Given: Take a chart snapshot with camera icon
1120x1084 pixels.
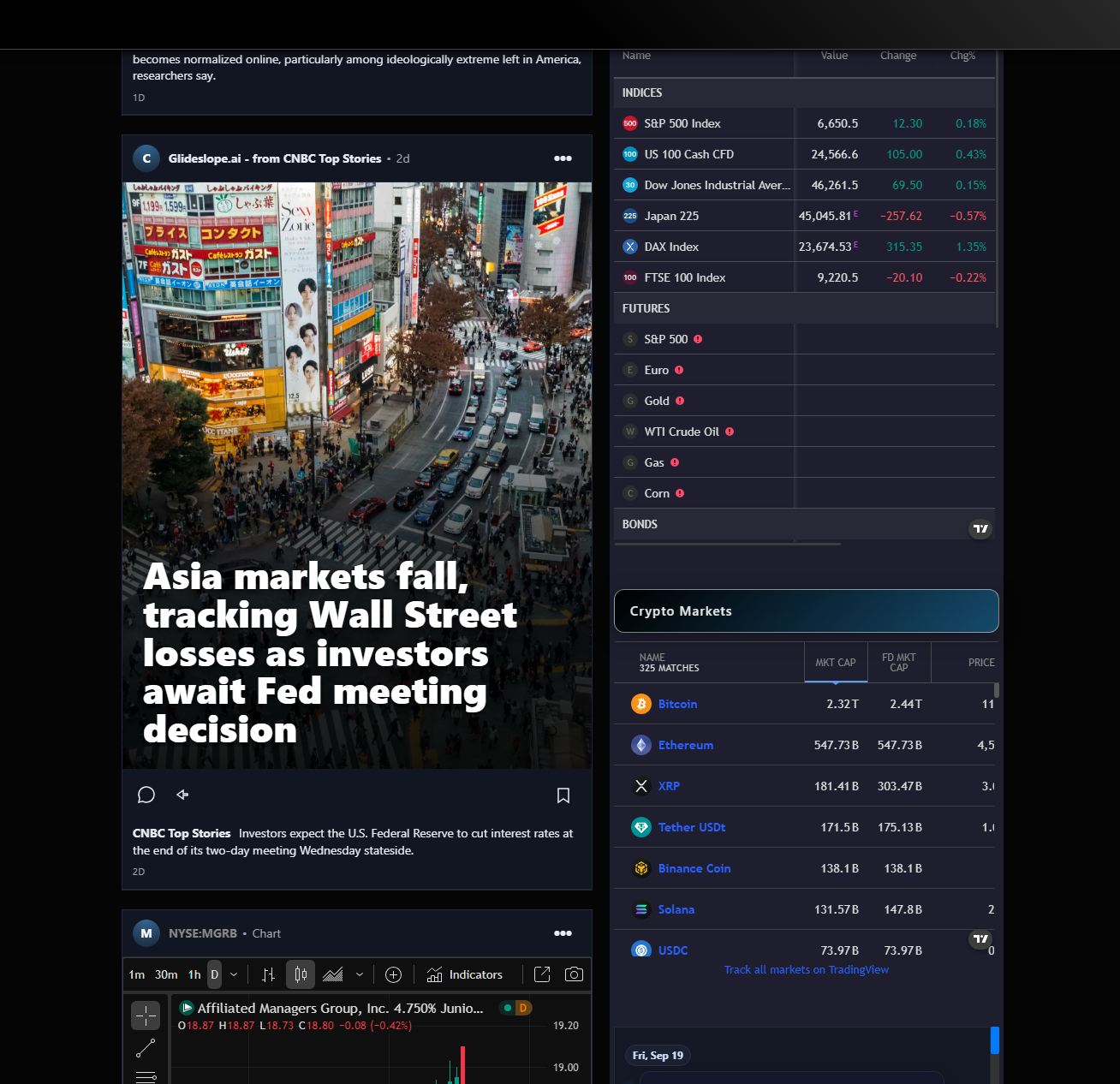Looking at the screenshot, I should pyautogui.click(x=575, y=974).
